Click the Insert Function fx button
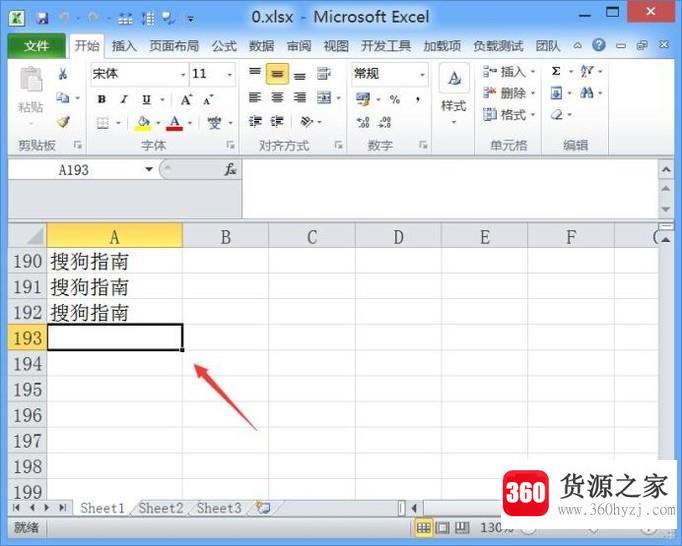The width and height of the screenshot is (682, 546). (x=230, y=169)
